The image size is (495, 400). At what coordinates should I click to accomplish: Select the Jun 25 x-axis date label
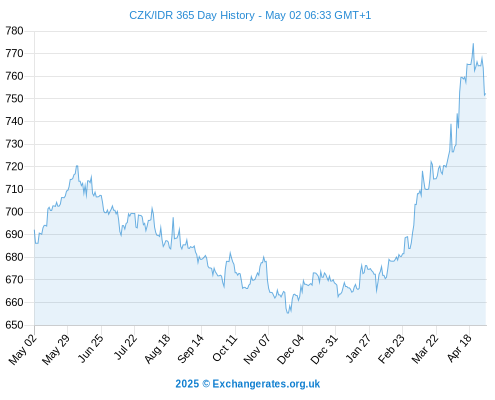pyautogui.click(x=91, y=348)
